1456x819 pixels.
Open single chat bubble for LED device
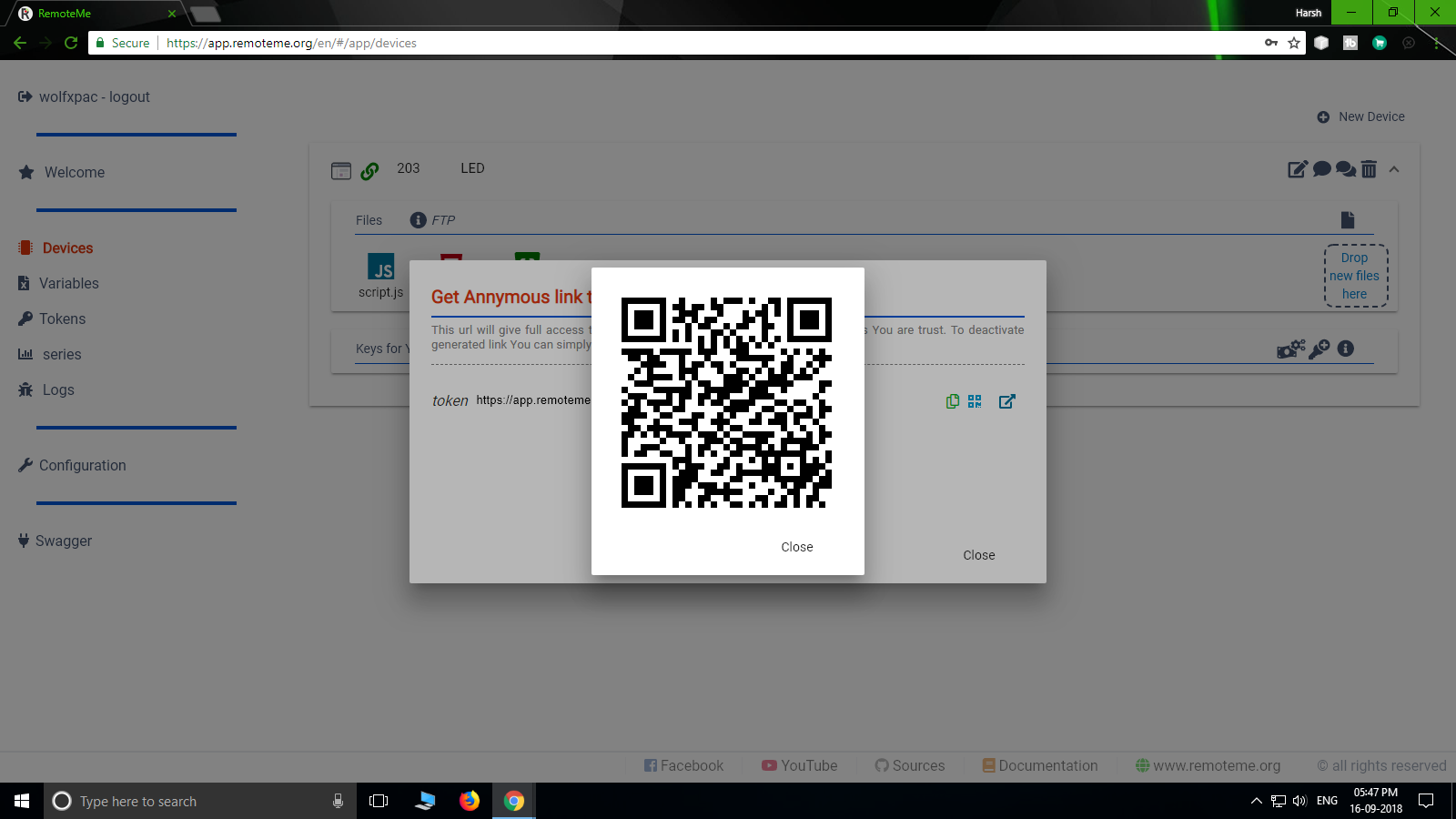[x=1322, y=169]
